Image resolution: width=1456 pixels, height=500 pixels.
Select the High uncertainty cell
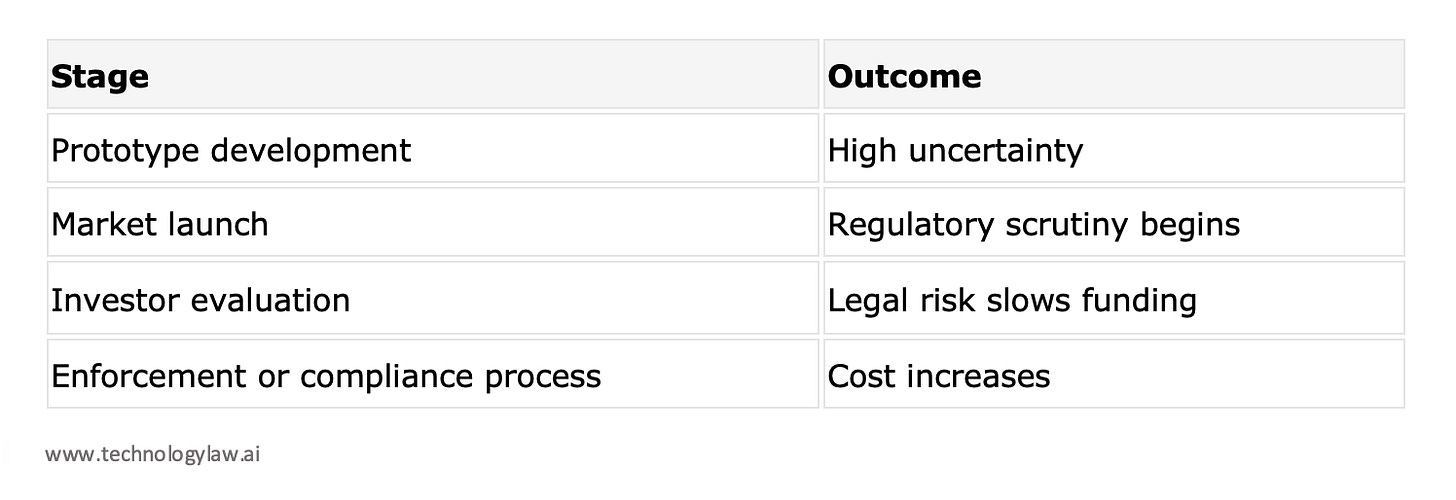[x=1114, y=149]
